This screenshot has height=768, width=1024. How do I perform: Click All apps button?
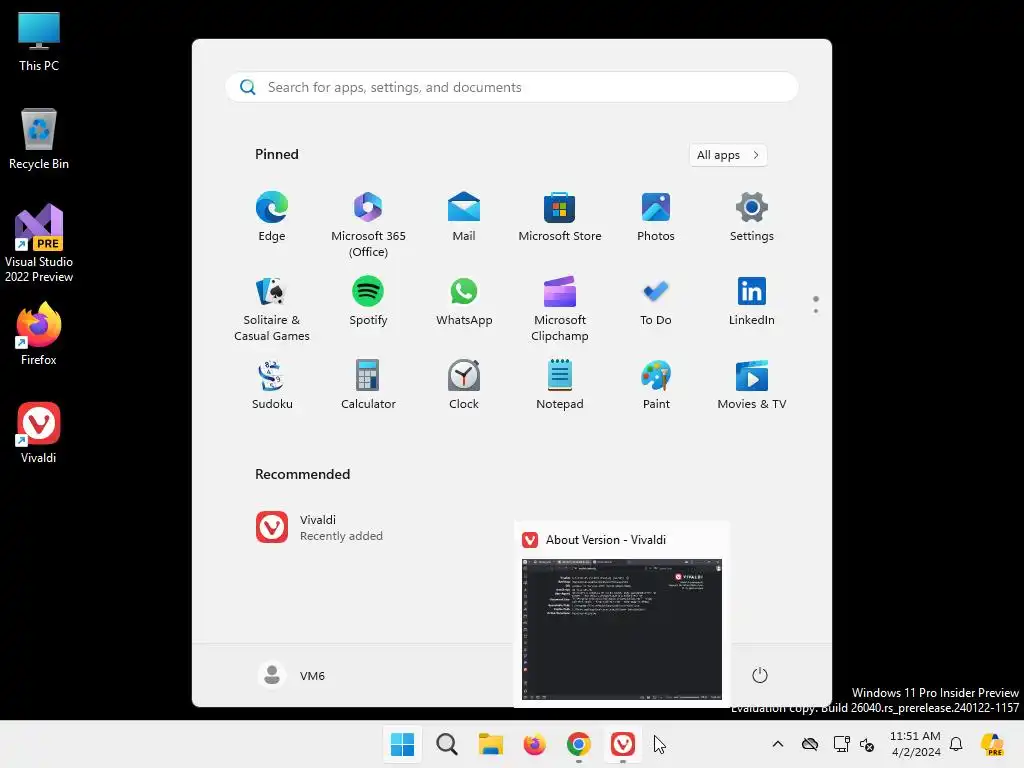[728, 155]
